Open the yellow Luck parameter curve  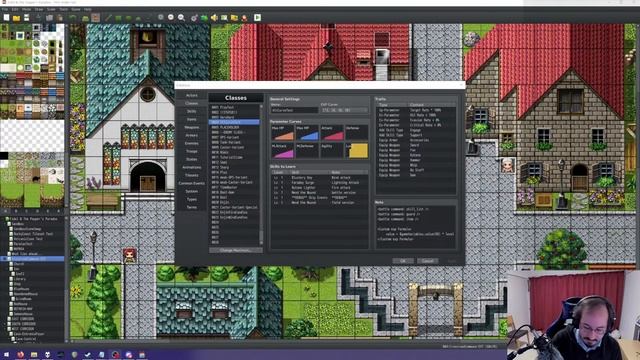click(356, 151)
